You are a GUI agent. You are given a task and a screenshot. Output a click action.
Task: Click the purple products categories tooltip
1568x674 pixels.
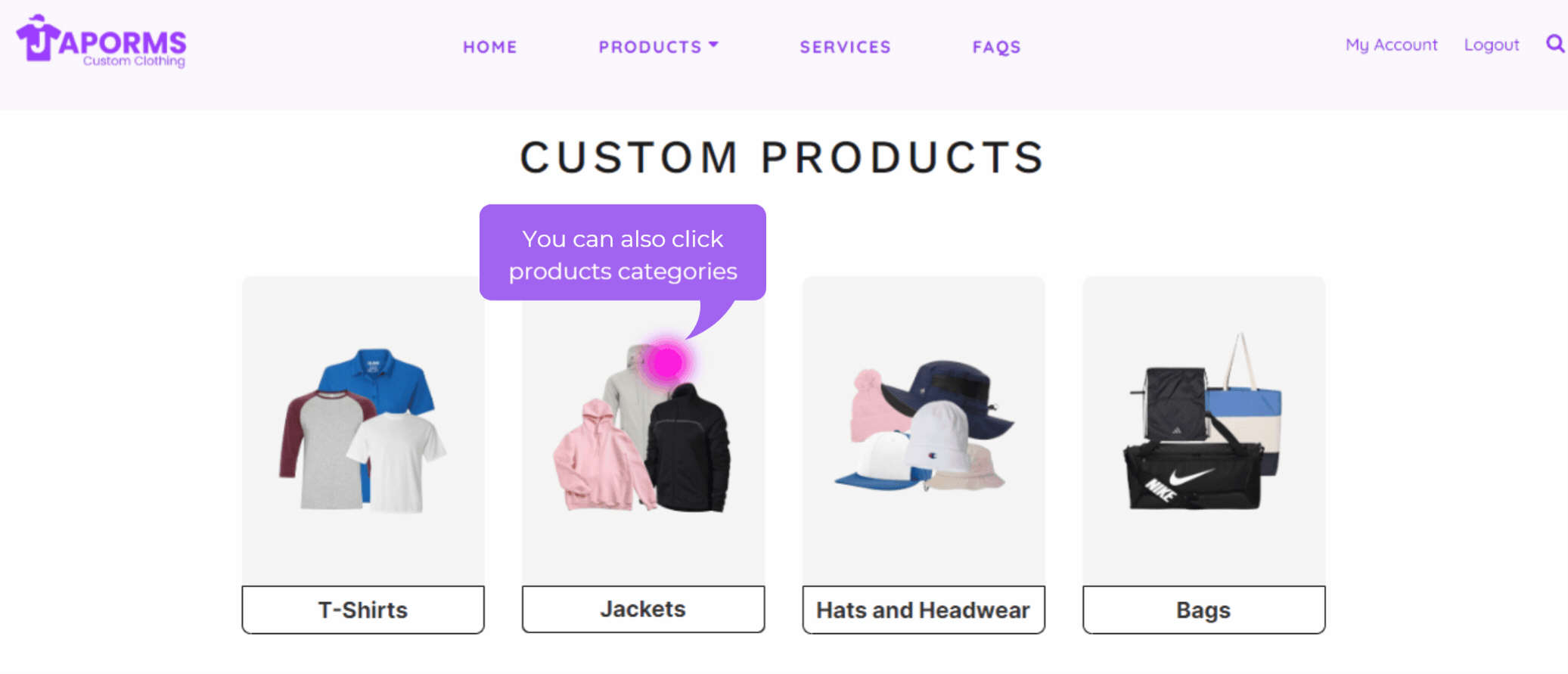623,253
